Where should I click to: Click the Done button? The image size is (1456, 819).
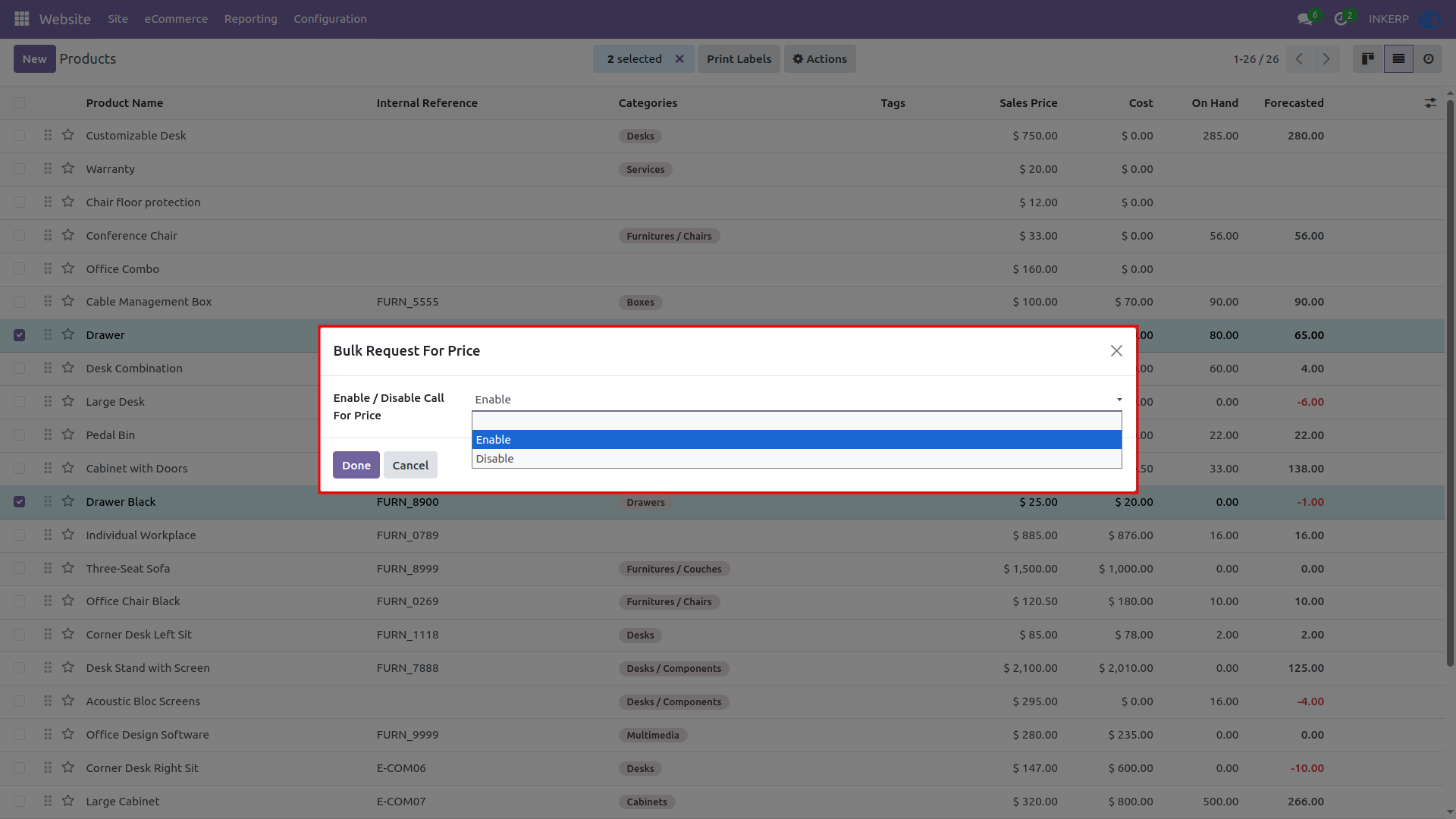[x=356, y=466]
